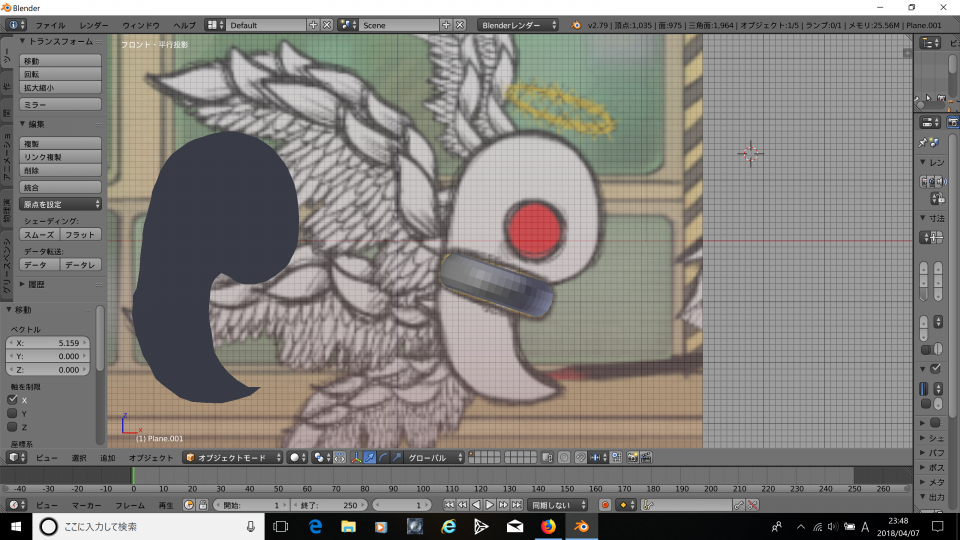Click the 終了 (End) frame field

328,505
